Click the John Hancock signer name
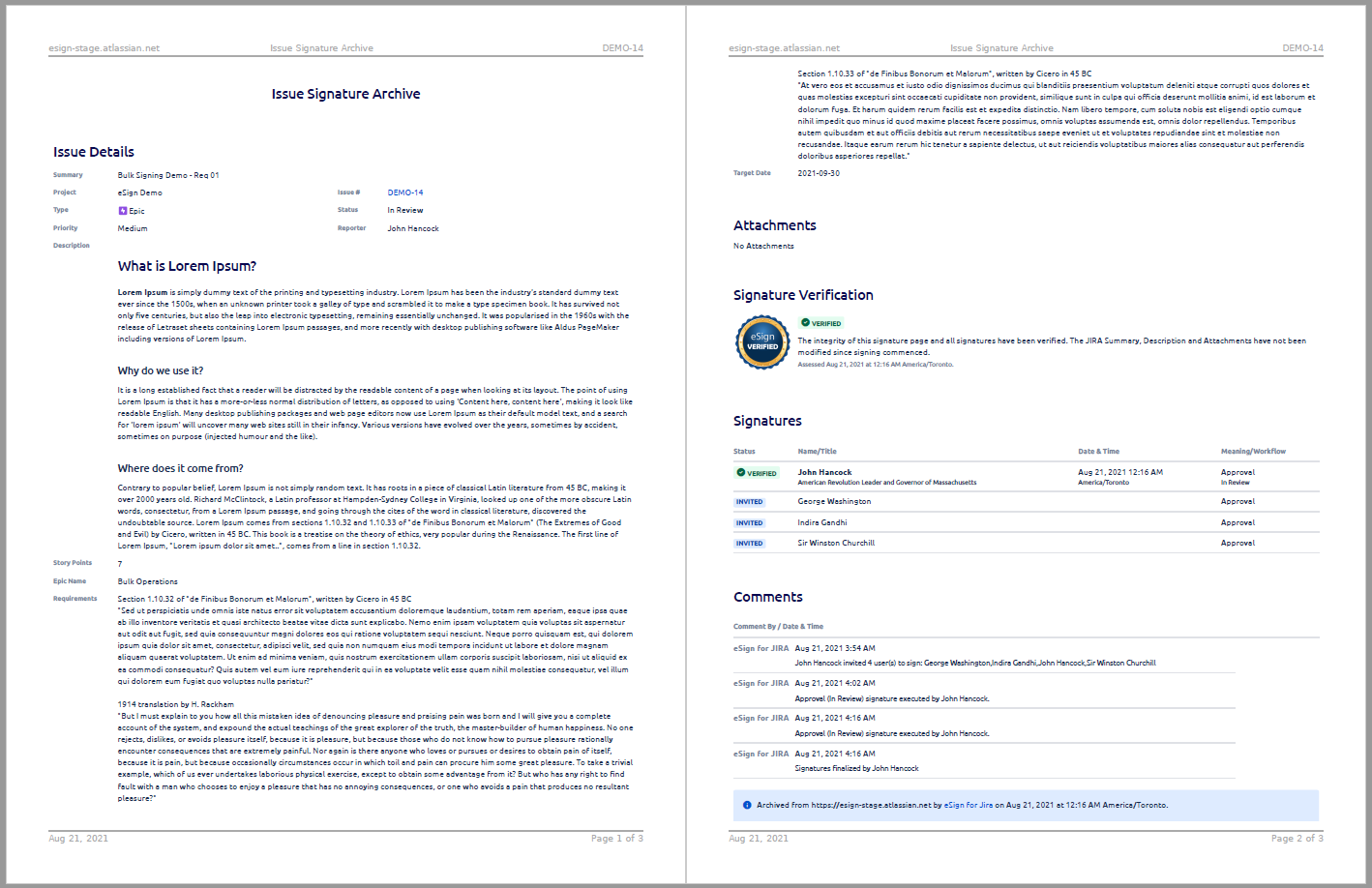The image size is (1372, 888). click(824, 472)
